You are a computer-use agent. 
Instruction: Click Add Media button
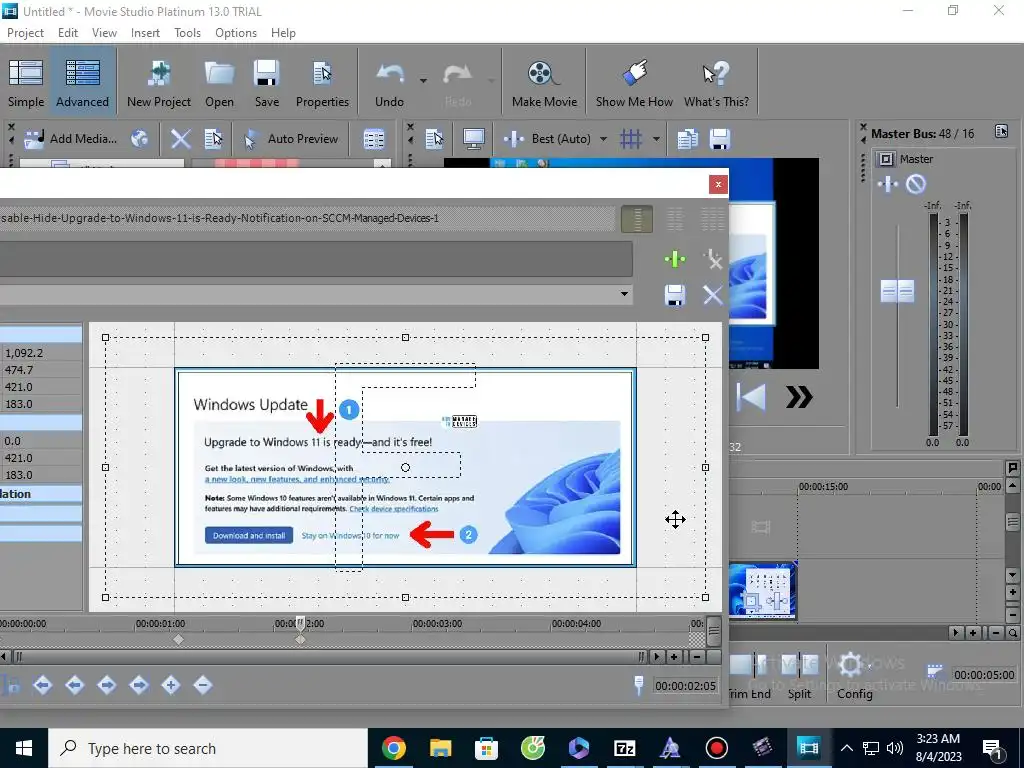71,138
